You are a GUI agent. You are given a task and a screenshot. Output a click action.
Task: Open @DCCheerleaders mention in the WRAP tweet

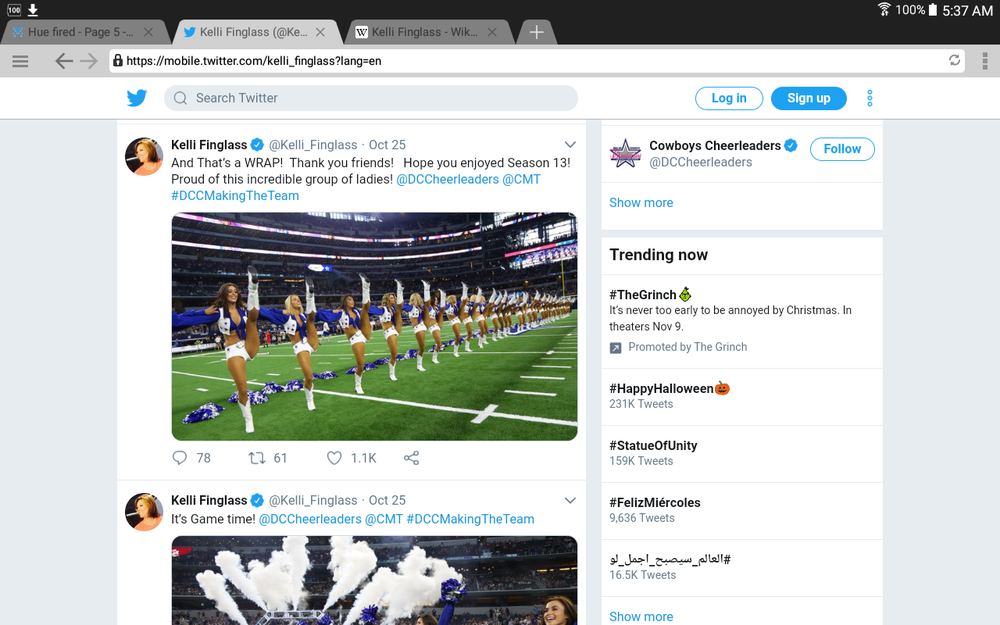[447, 179]
